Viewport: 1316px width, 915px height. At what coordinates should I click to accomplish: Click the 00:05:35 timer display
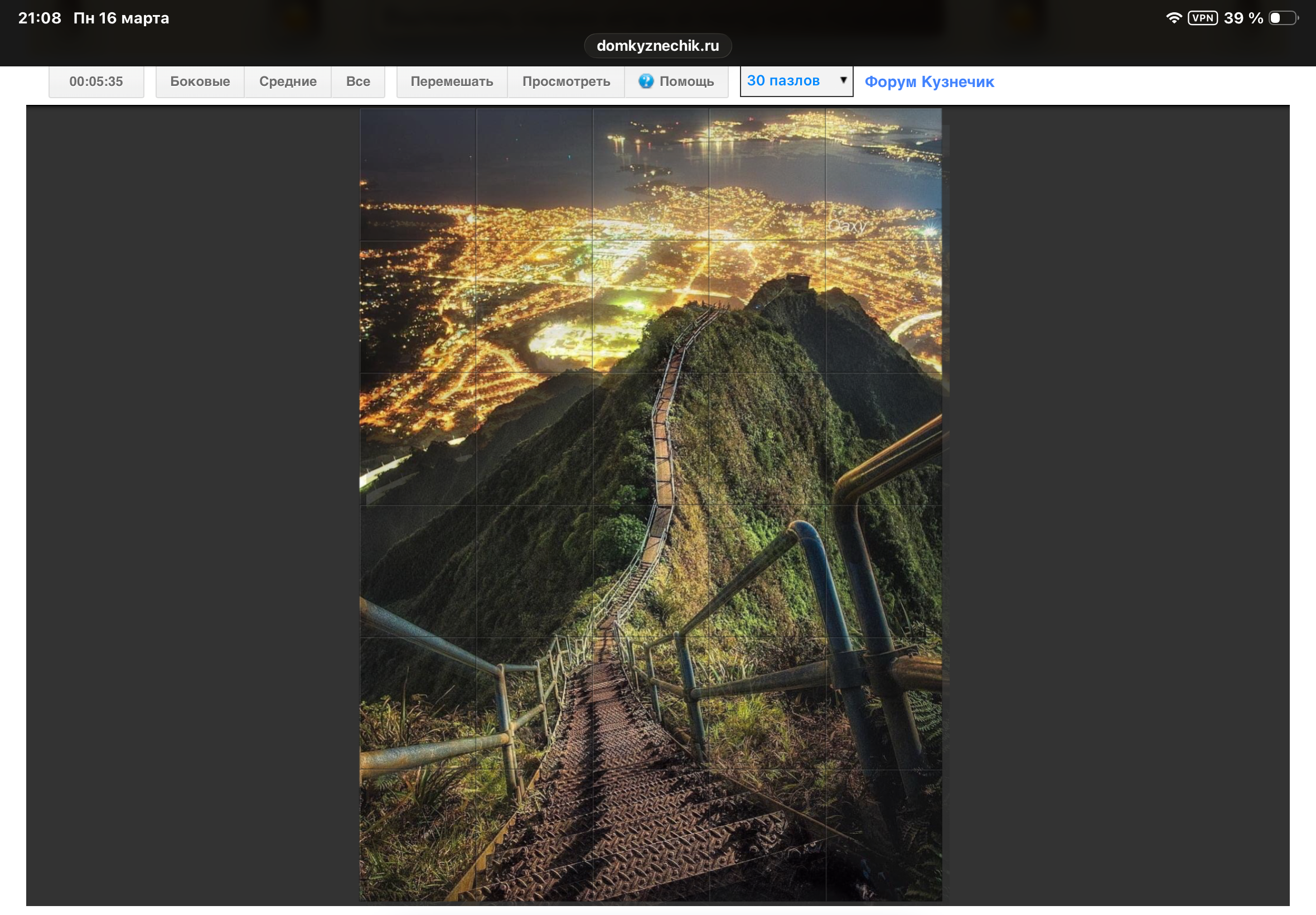tap(96, 81)
